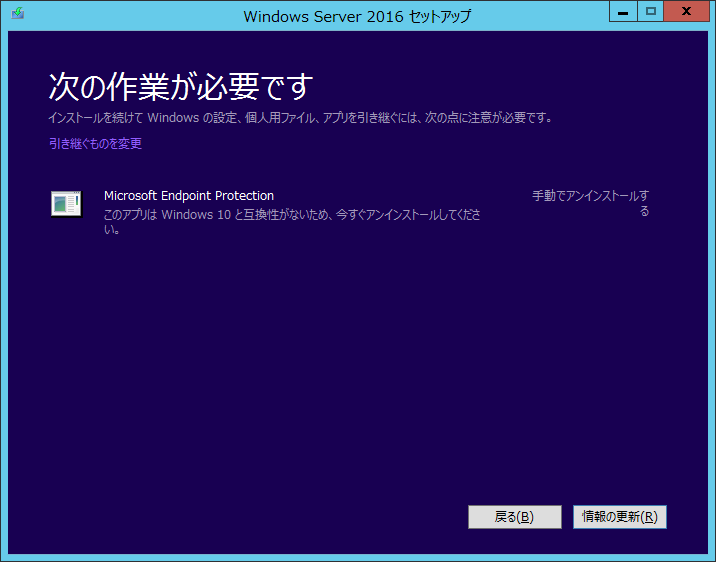Click the setup icon in the title bar

17,13
